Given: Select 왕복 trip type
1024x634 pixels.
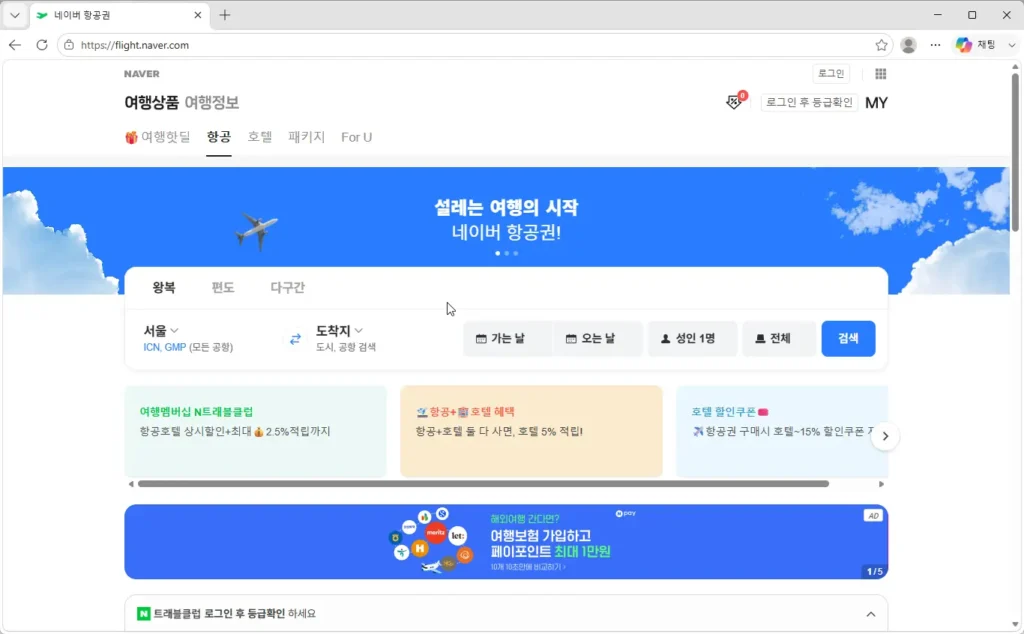Looking at the screenshot, I should click(164, 287).
